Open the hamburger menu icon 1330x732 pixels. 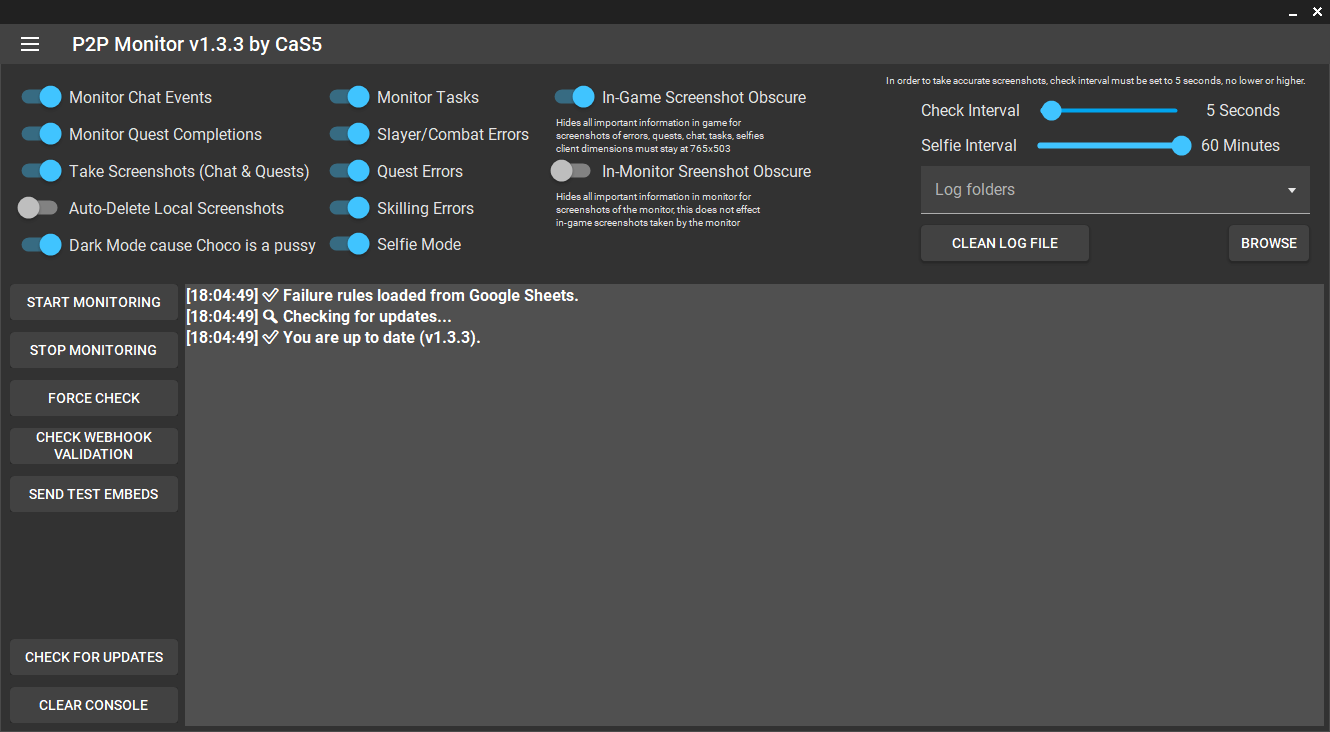click(x=30, y=44)
